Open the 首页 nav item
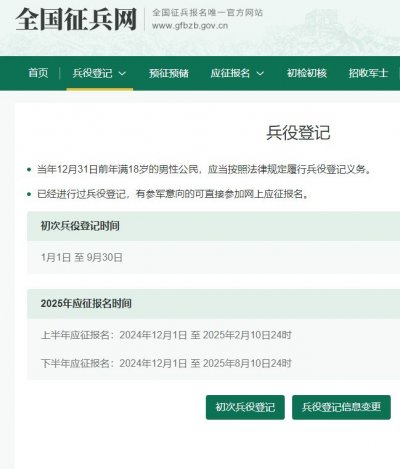 pos(38,73)
